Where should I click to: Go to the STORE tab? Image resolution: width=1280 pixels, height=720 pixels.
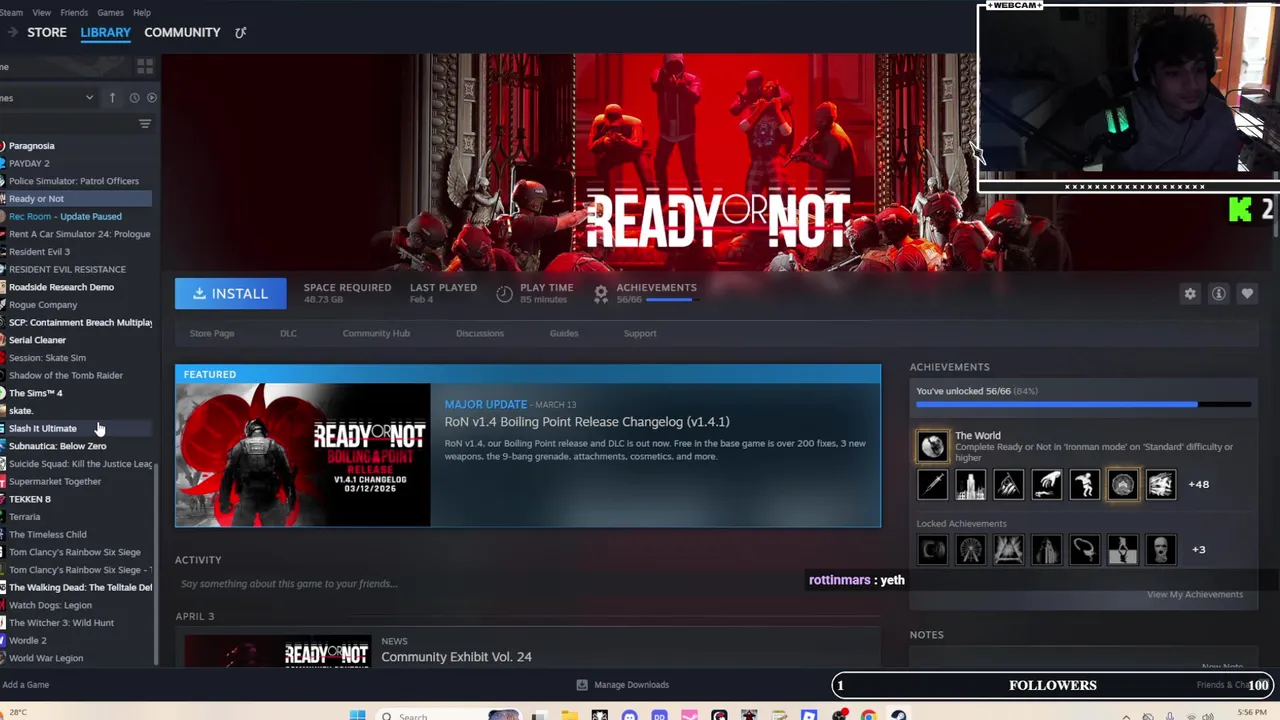point(47,32)
